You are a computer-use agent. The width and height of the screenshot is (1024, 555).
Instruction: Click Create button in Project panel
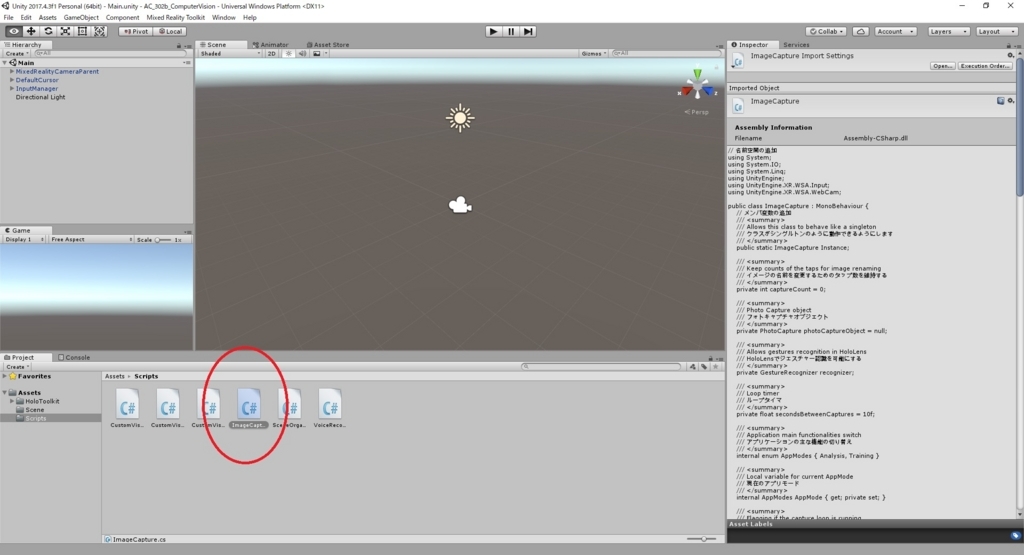pos(18,367)
